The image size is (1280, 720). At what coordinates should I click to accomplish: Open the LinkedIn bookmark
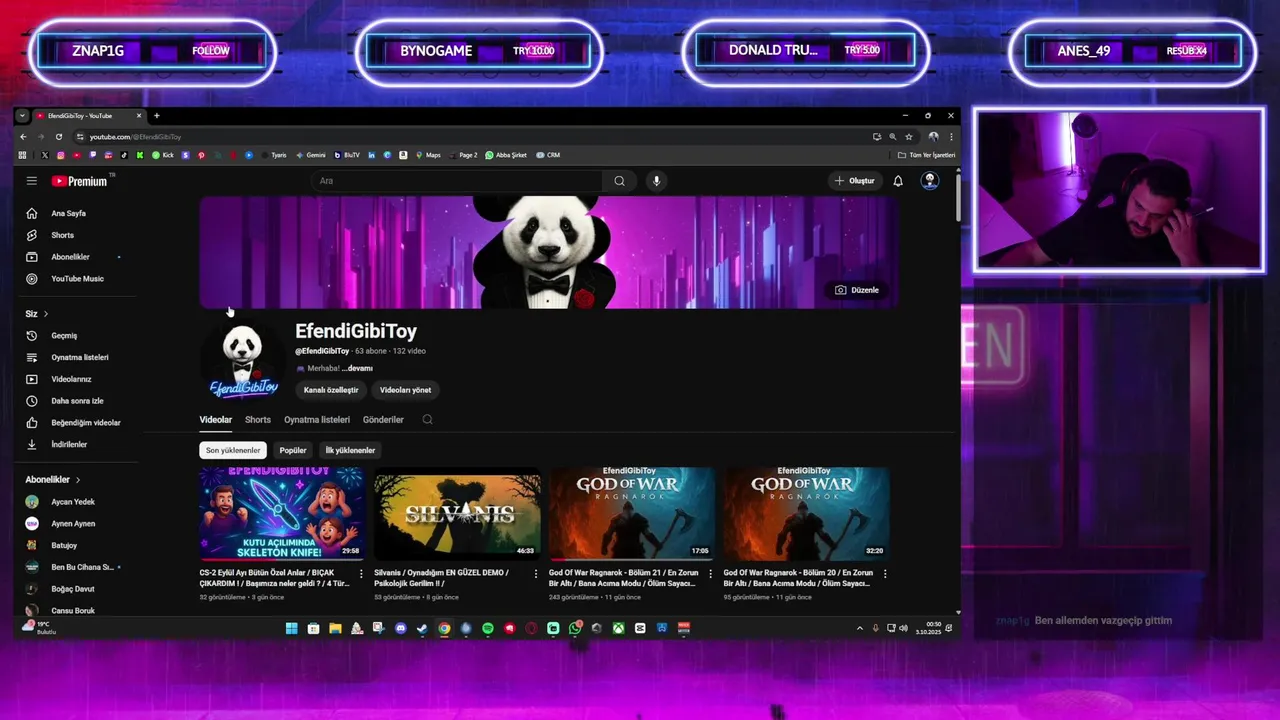[371, 155]
